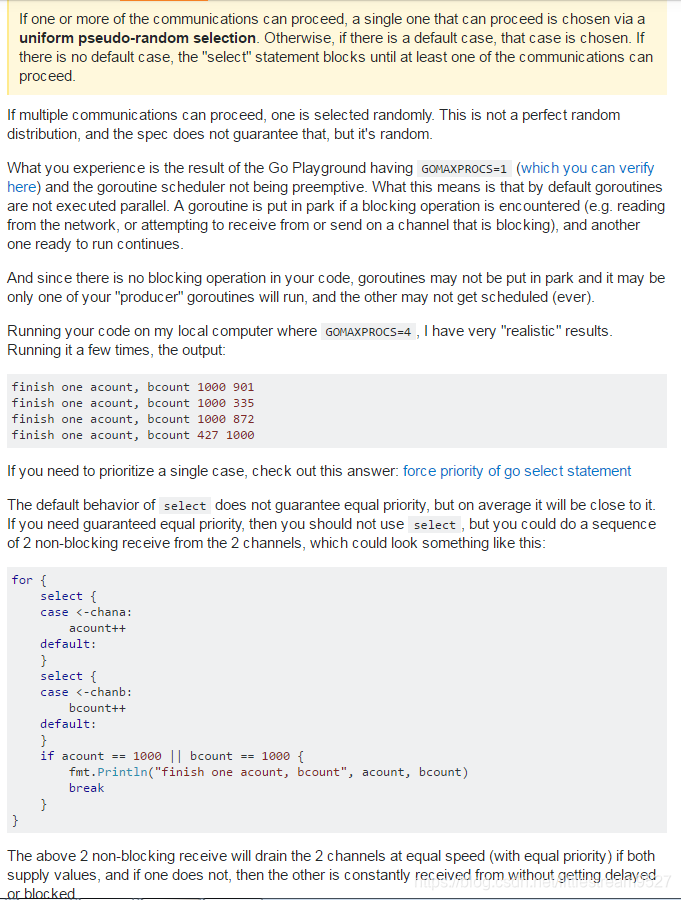Follow the 'here' link about GOMAXPROCS
This screenshot has width=681, height=900.
[x=22, y=187]
